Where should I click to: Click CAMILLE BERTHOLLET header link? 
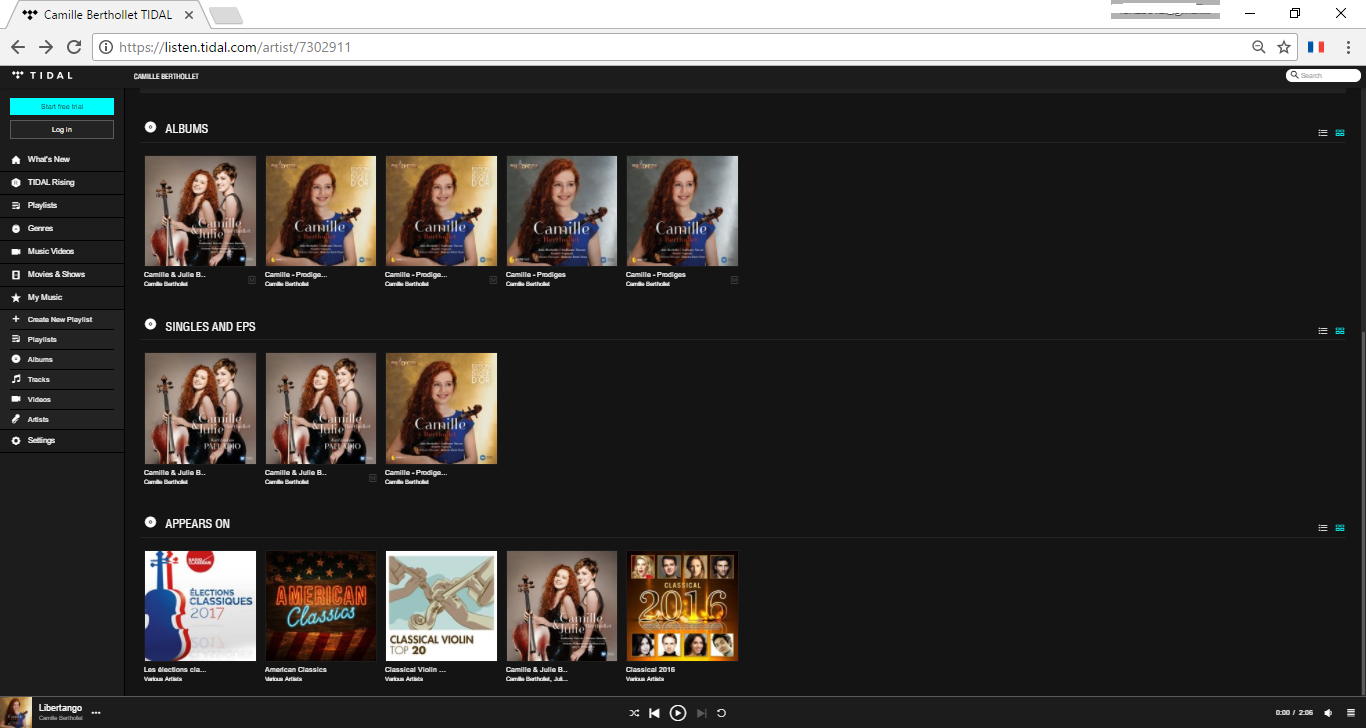(166, 77)
